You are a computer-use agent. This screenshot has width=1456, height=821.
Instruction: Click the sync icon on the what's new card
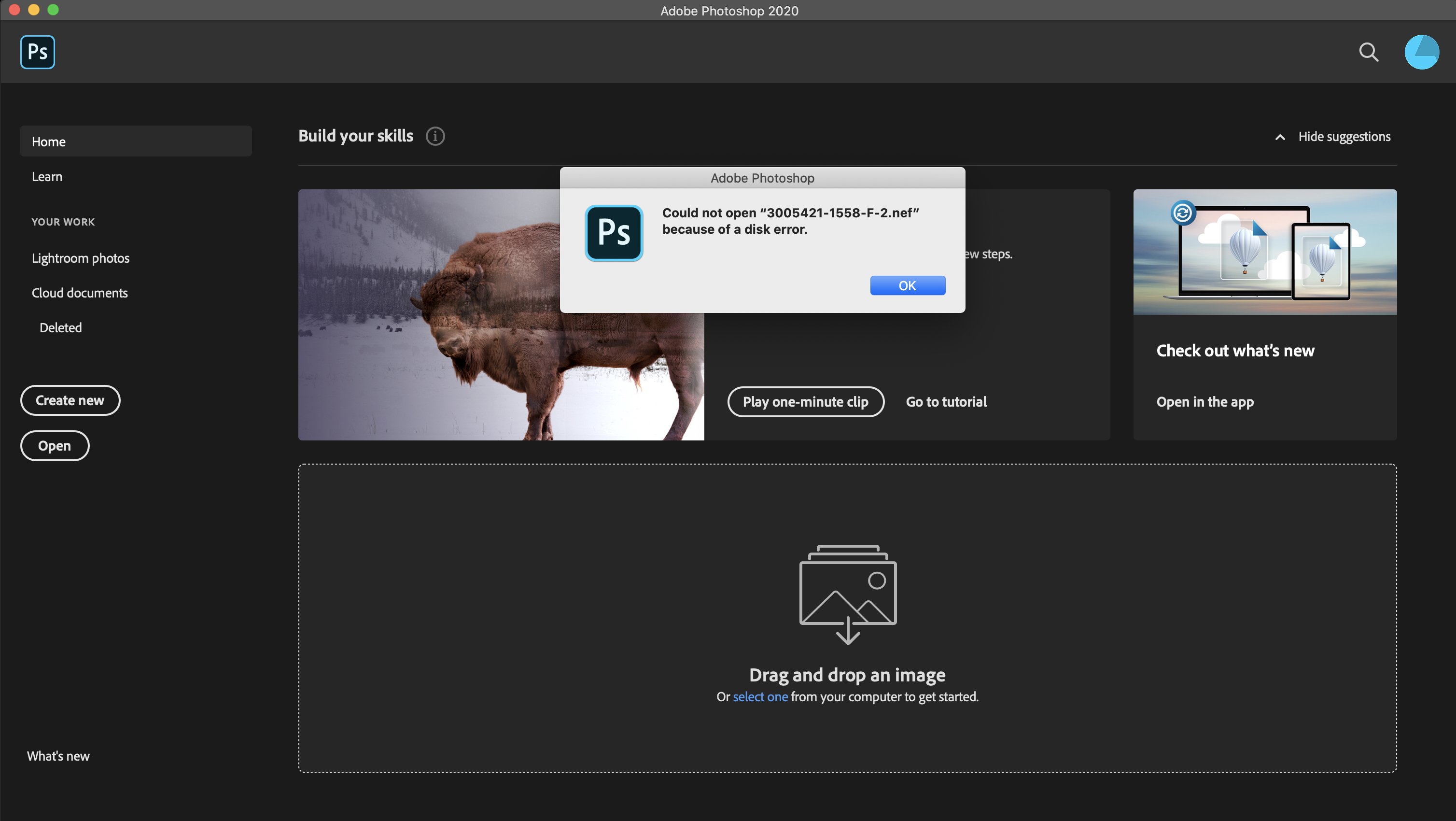click(1184, 213)
